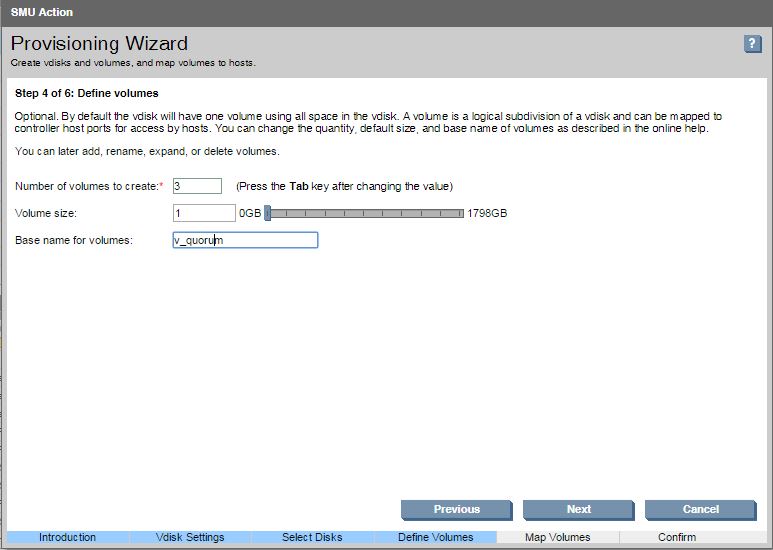The width and height of the screenshot is (773, 550).
Task: Open the Confirm step tab
Action: 677,537
